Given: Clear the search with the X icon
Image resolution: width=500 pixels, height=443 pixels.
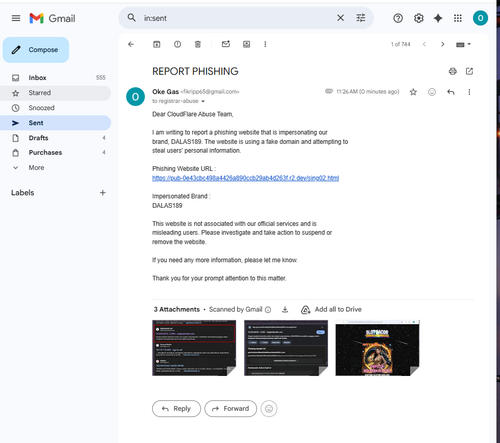Looking at the screenshot, I should click(x=340, y=18).
